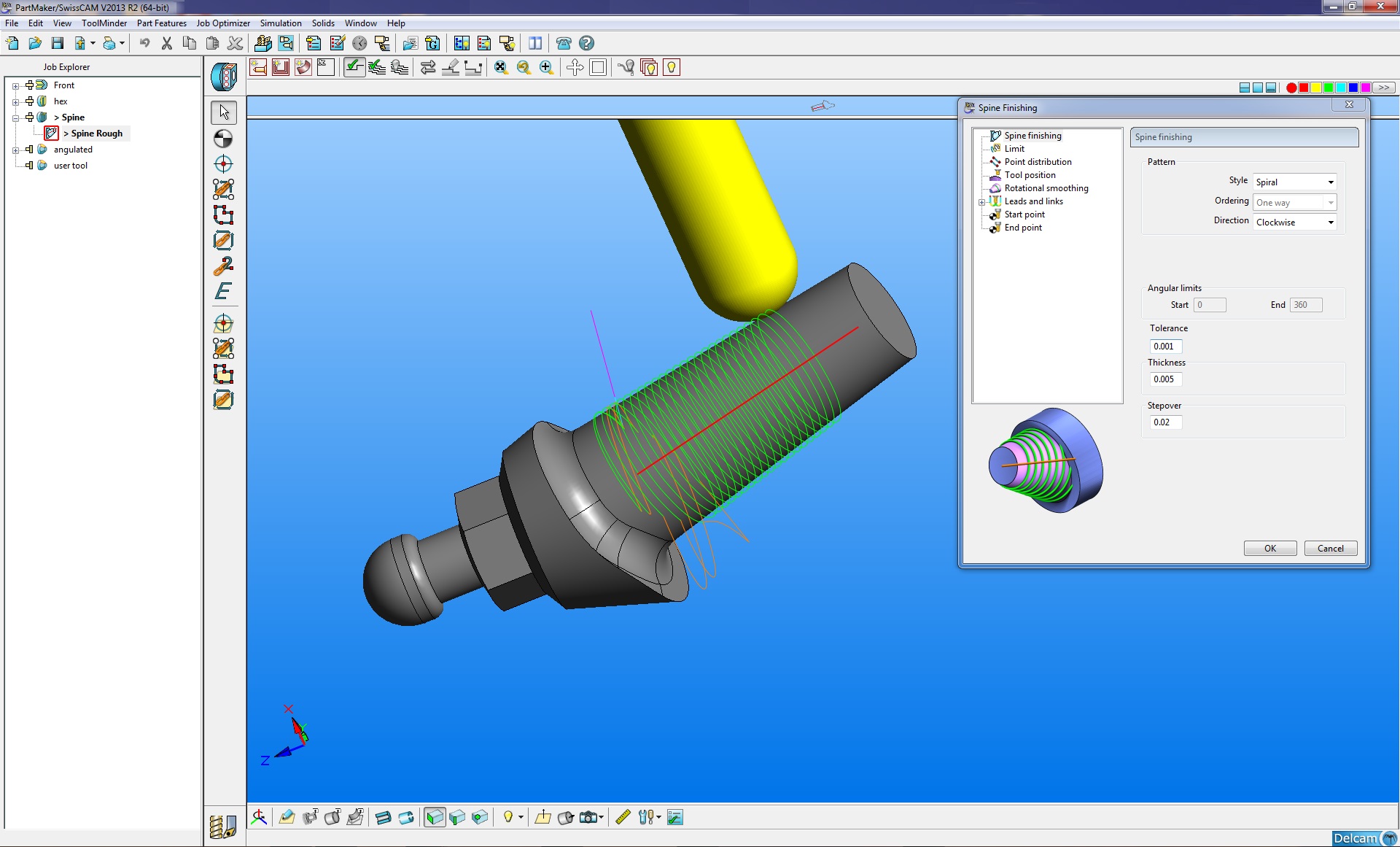
Task: Pick the magenta color swatch
Action: 1366,88
